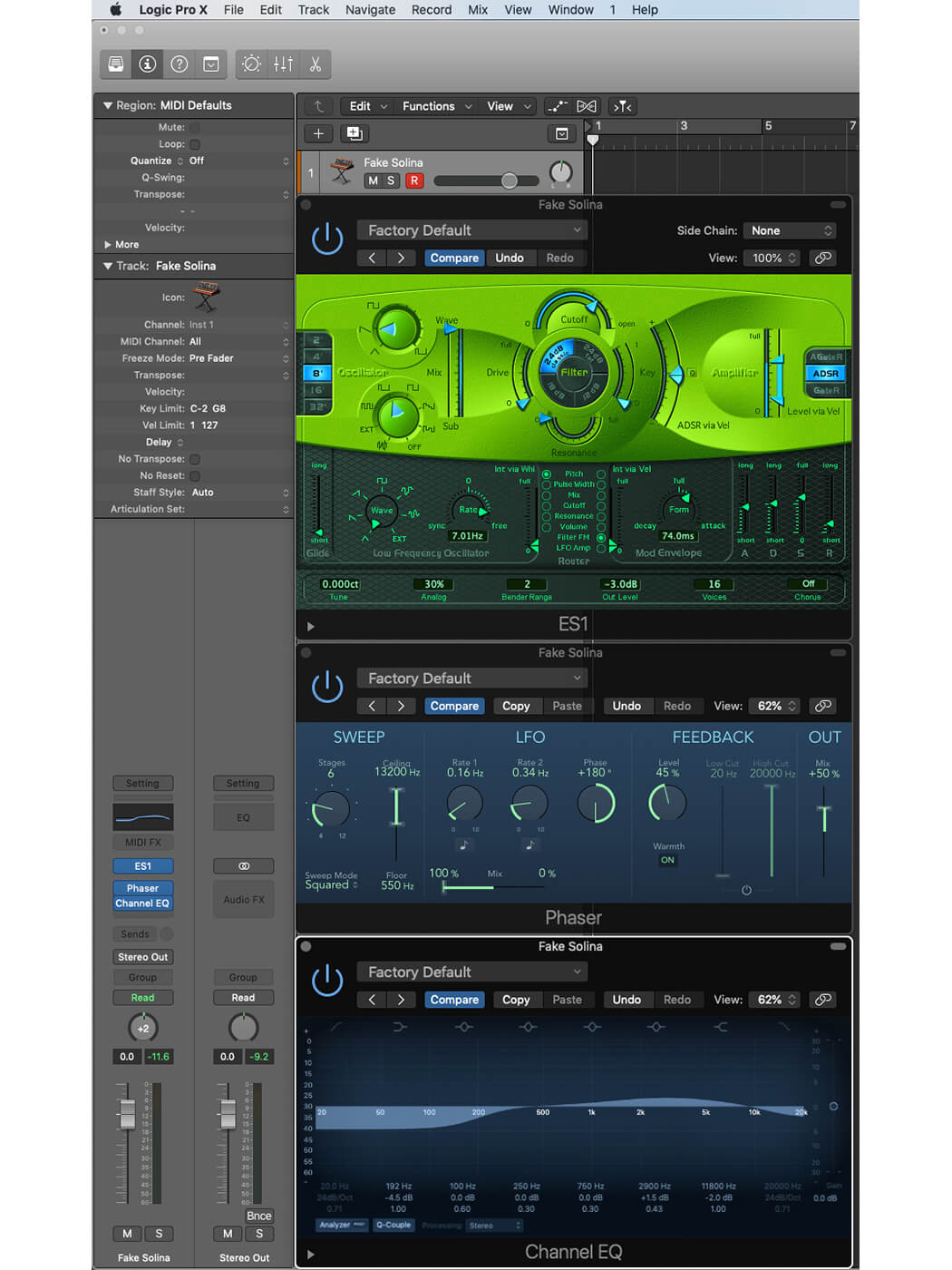Click ES1 Tune value field 0.000ct

tap(341, 584)
